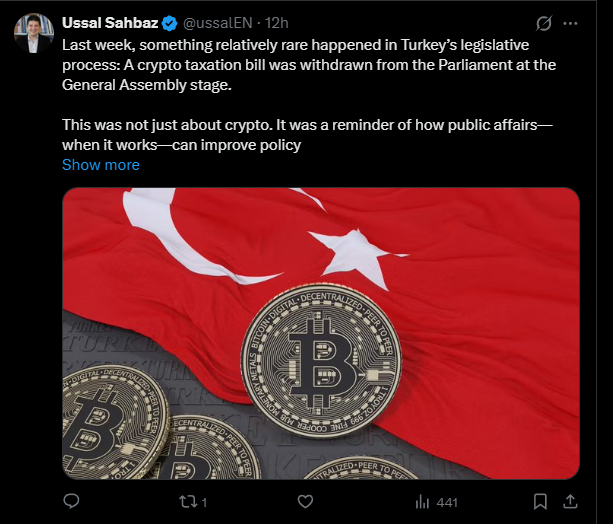Screen dimensions: 613x524
Task: Open the Turkish flag Bitcoin image
Action: (321, 333)
